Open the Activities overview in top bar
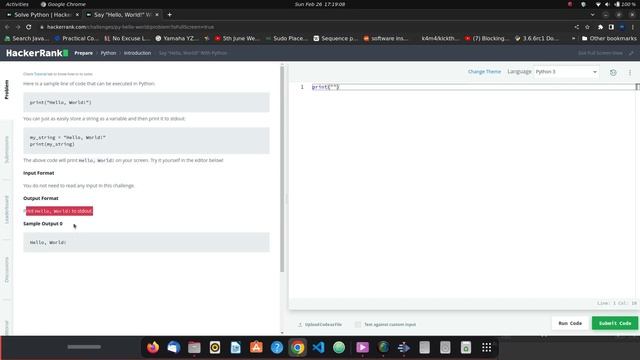The height and width of the screenshot is (360, 640). (x=17, y=4)
